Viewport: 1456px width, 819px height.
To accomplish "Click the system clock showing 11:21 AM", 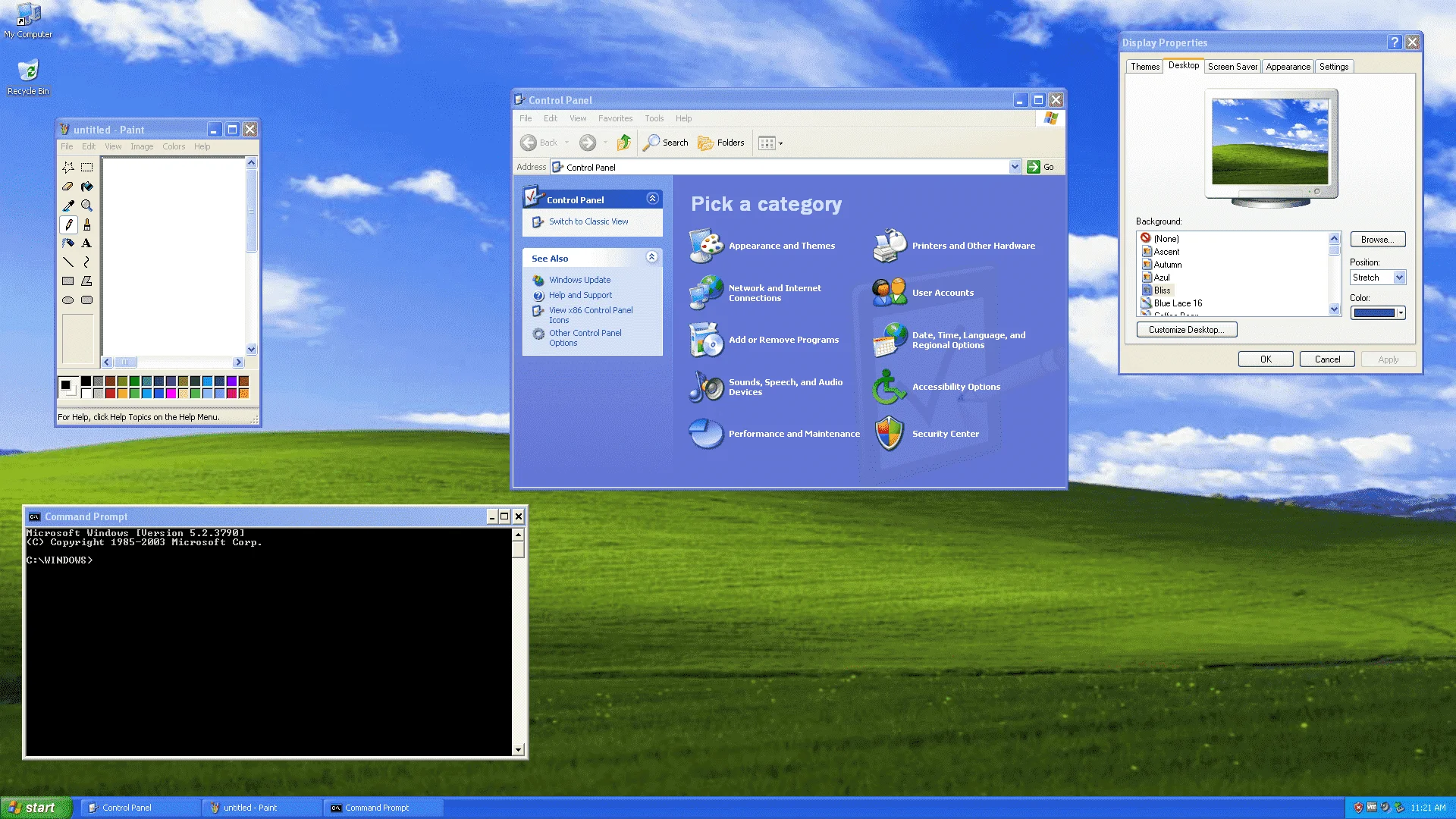I will coord(1428,808).
